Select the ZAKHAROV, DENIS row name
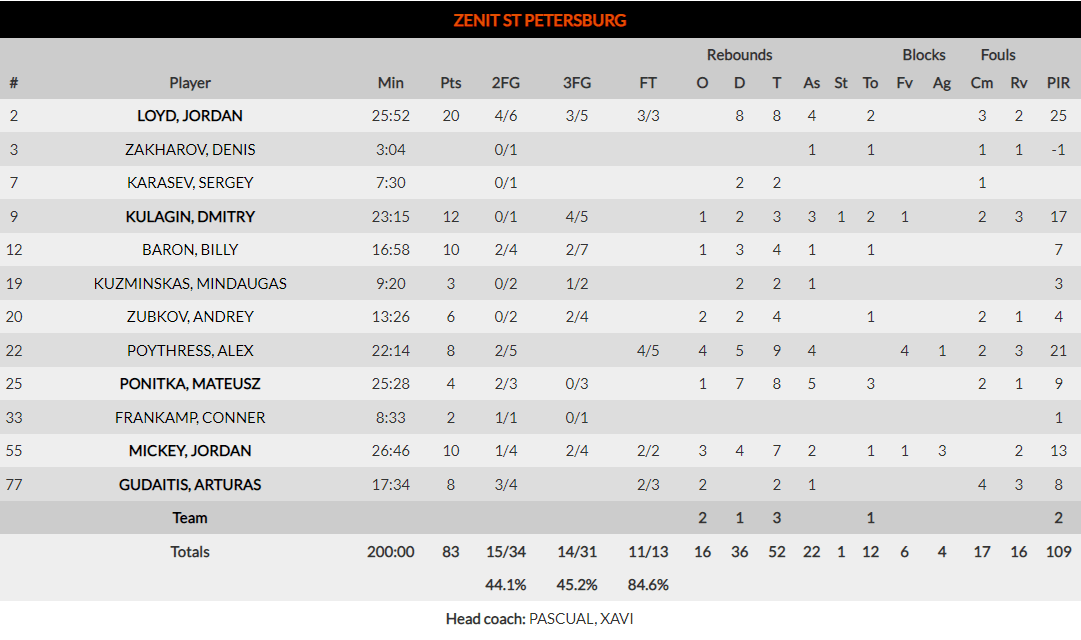Viewport: 1081px width, 640px height. [190, 150]
